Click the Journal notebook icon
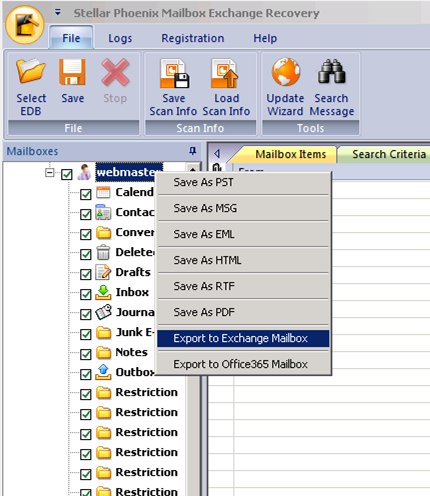 tap(103, 312)
